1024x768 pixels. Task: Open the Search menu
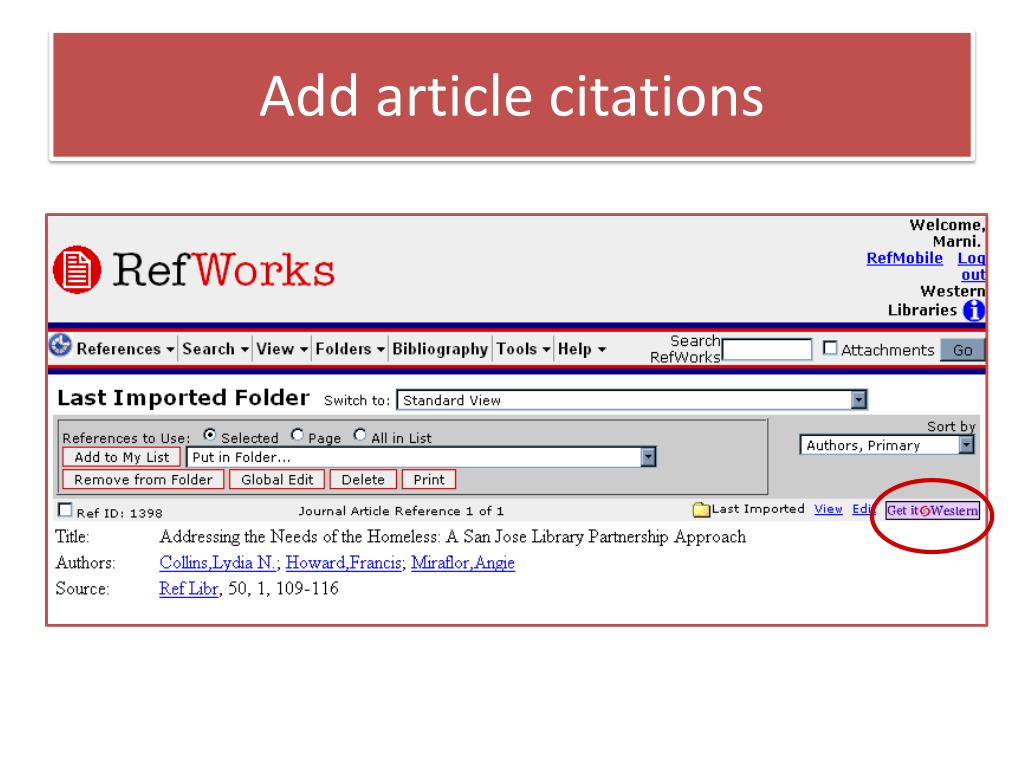point(215,349)
